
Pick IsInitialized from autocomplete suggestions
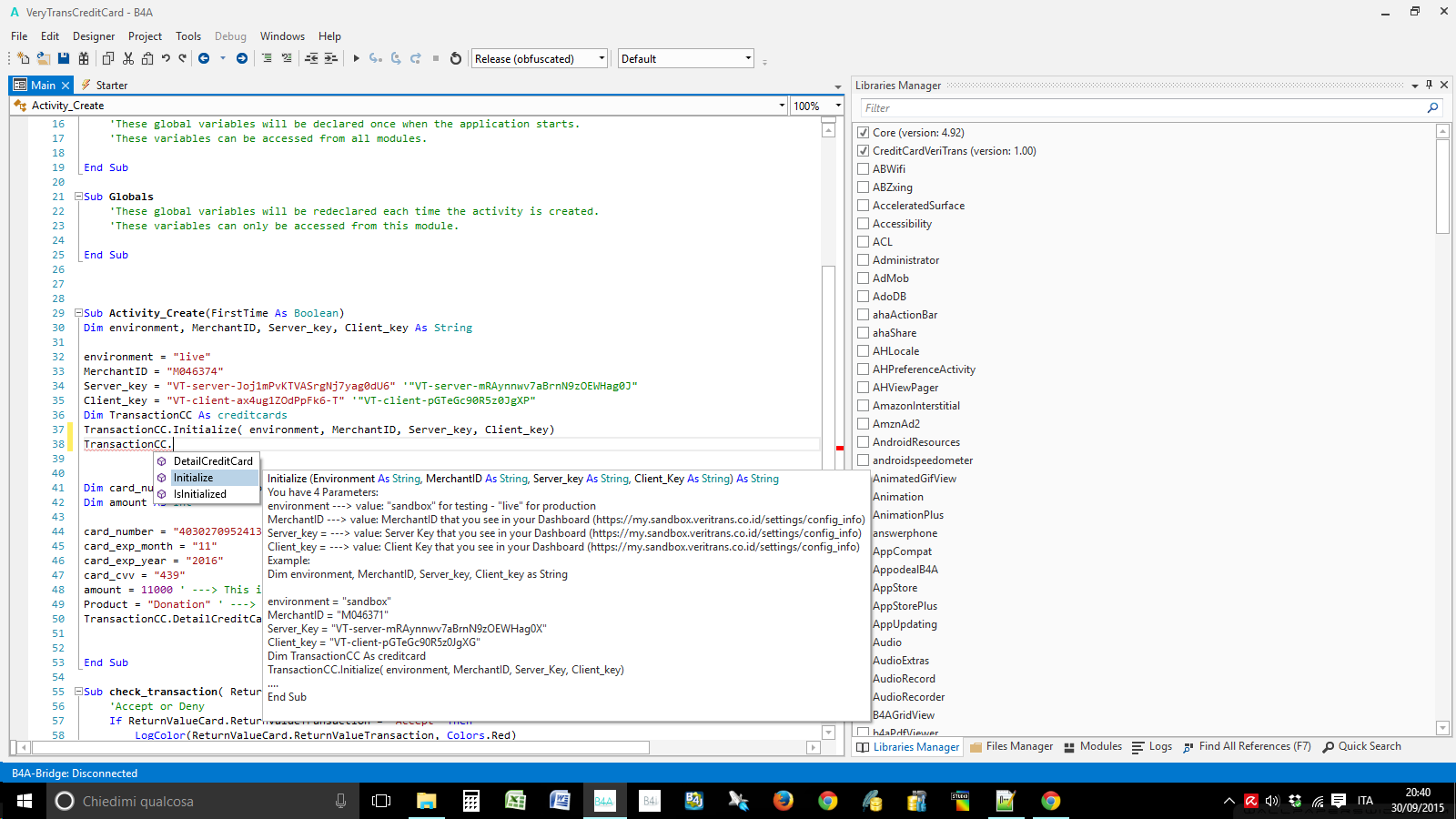pyautogui.click(x=207, y=494)
